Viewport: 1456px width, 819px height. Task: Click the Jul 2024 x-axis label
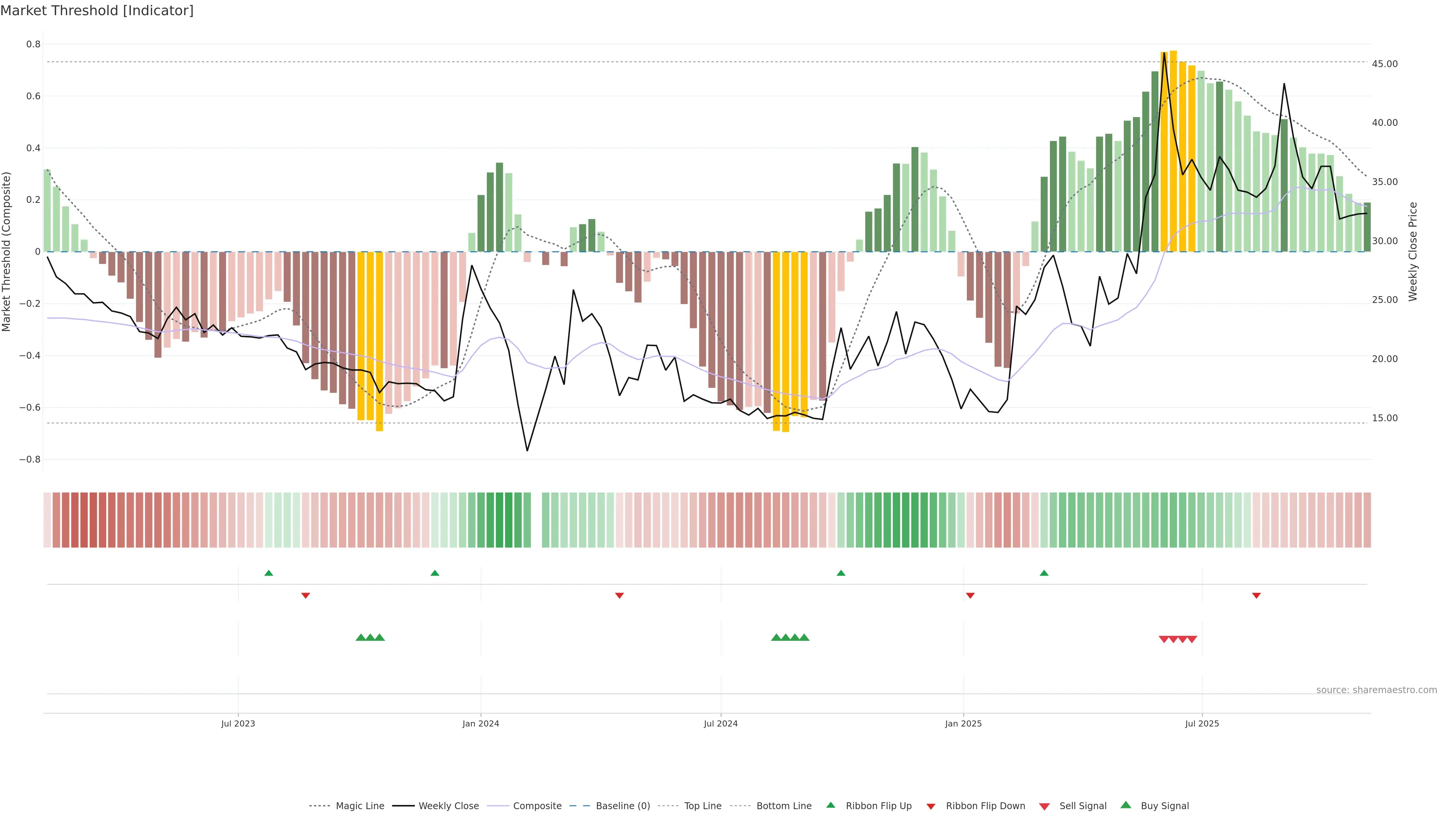click(x=720, y=723)
